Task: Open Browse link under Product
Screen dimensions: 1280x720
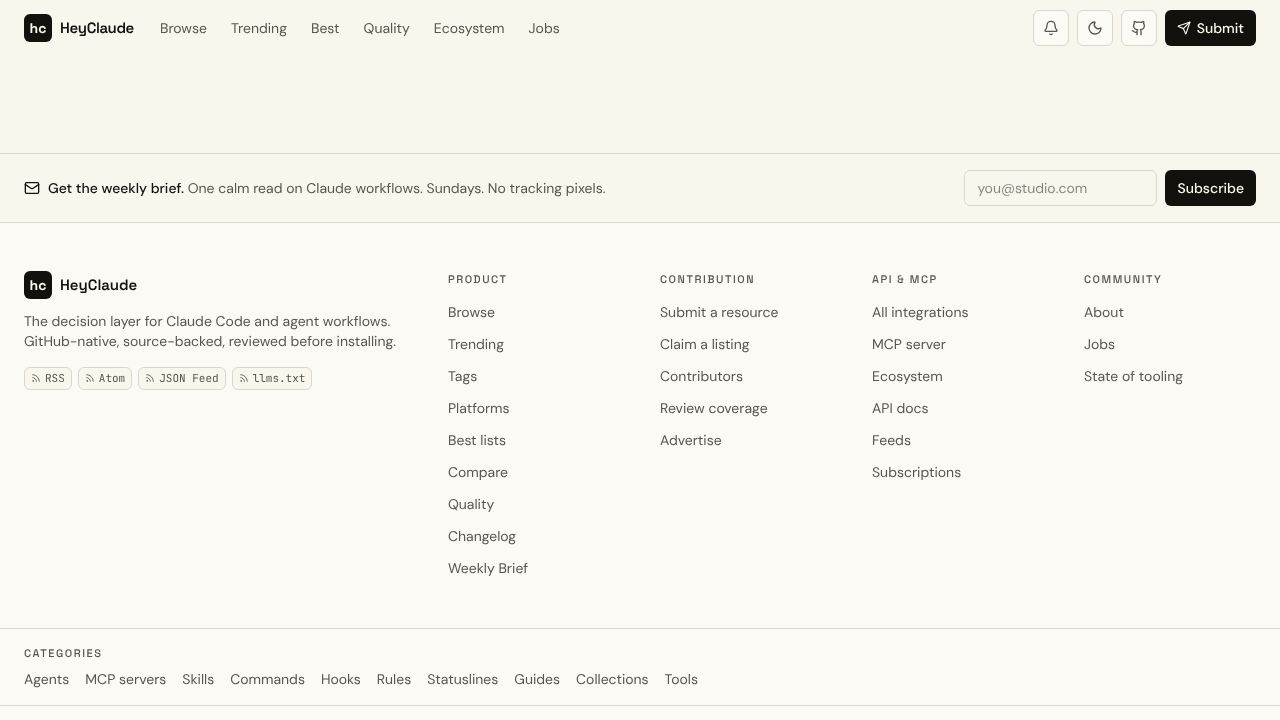Action: point(471,312)
